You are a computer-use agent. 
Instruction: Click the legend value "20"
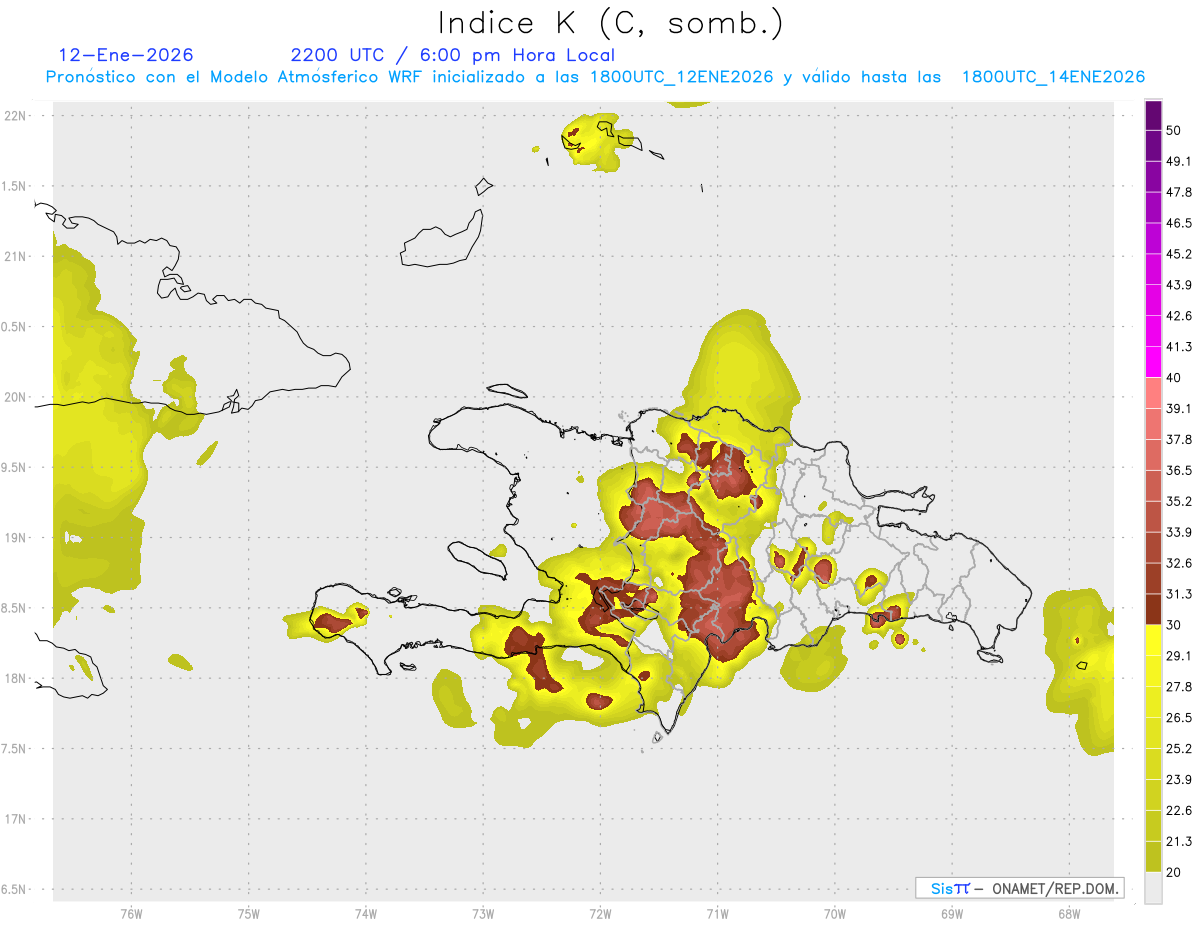coord(1175,872)
